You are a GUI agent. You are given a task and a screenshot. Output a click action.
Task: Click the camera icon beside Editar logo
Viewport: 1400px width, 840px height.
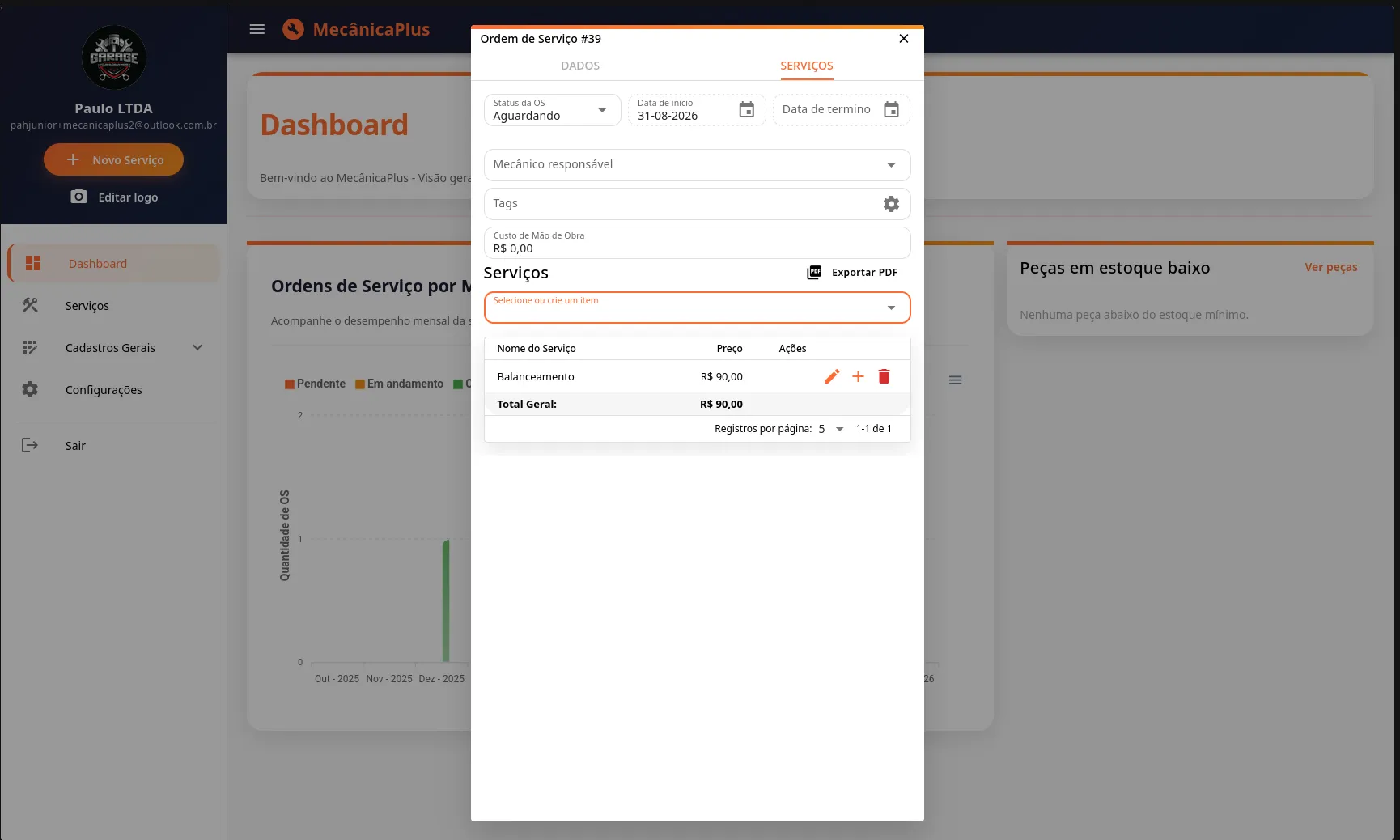click(x=78, y=197)
